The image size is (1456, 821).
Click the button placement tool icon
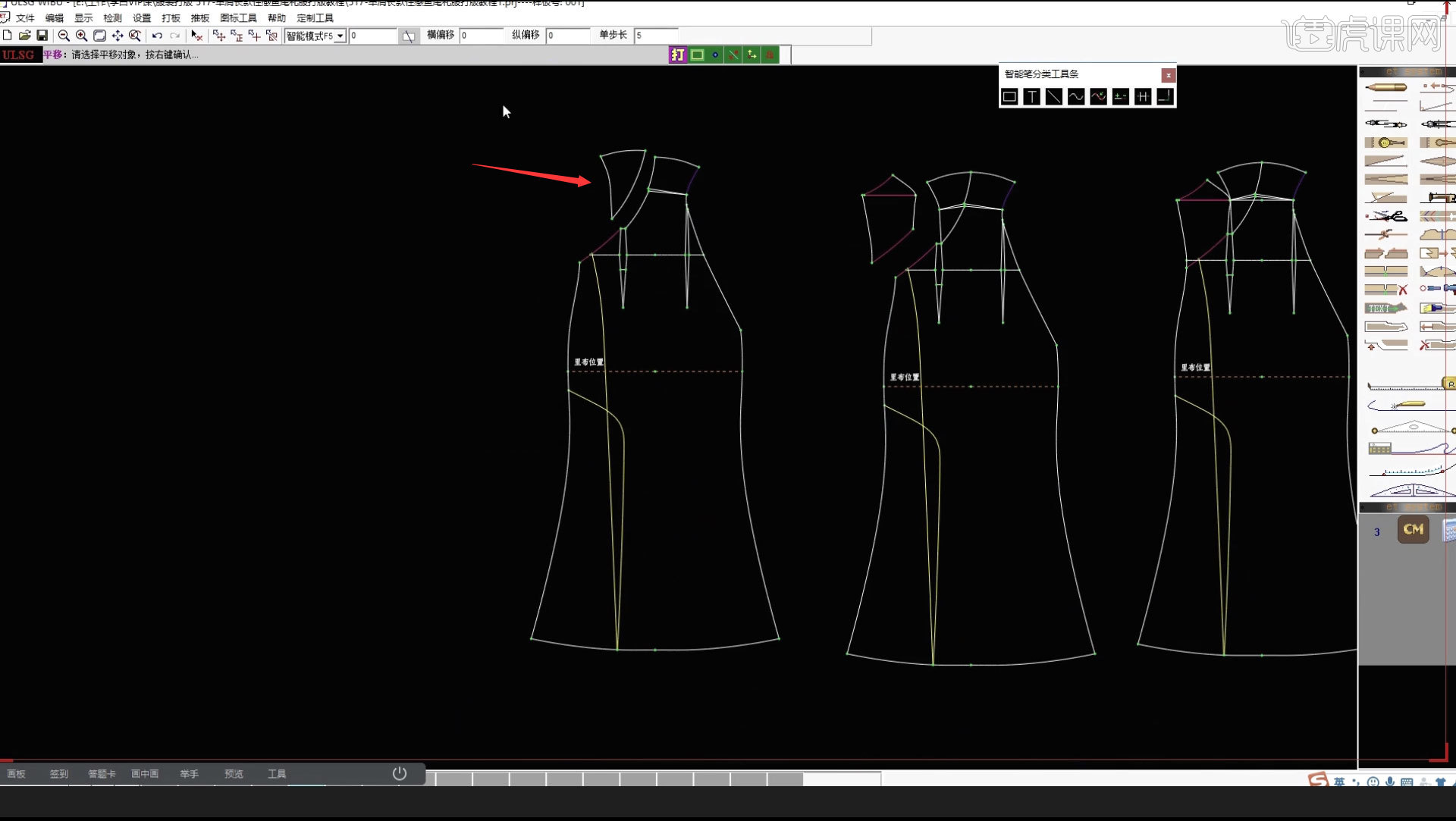(1385, 143)
